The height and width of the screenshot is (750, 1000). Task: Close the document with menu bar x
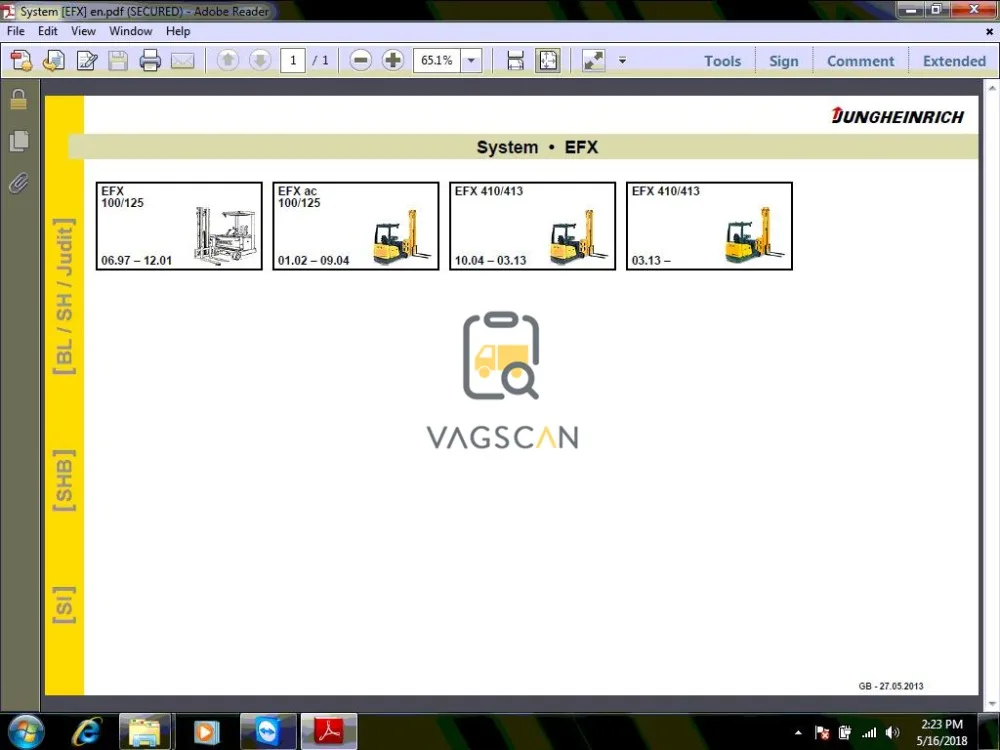point(989,31)
